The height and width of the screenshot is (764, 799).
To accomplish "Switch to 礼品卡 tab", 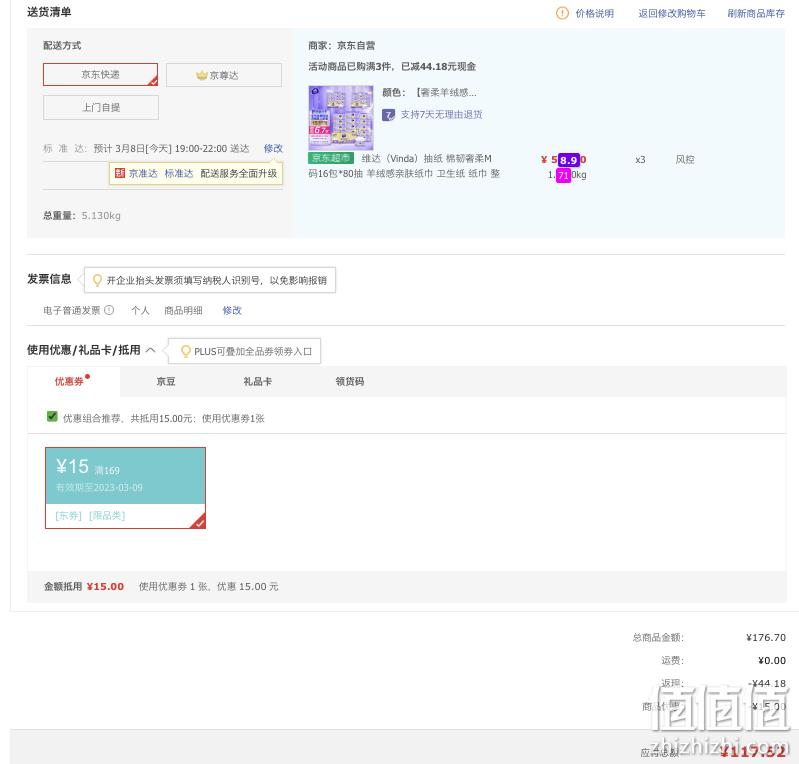I will (257, 381).
